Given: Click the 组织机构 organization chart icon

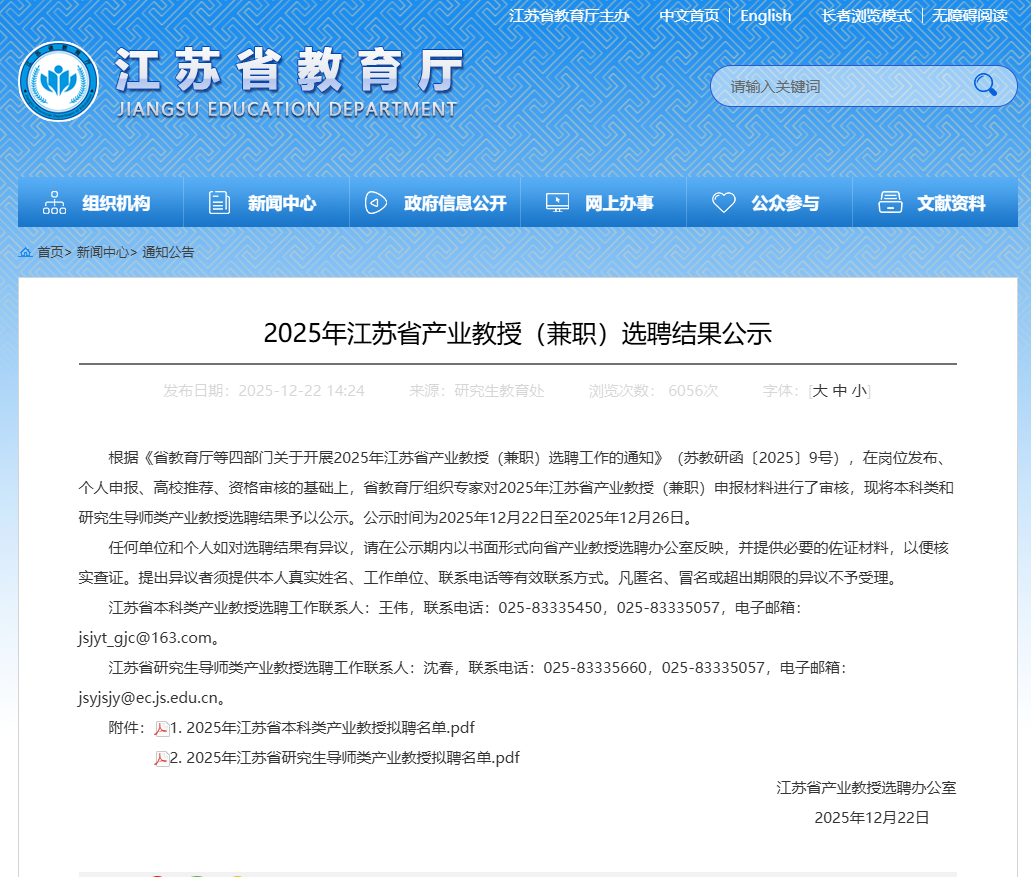Looking at the screenshot, I should point(55,203).
